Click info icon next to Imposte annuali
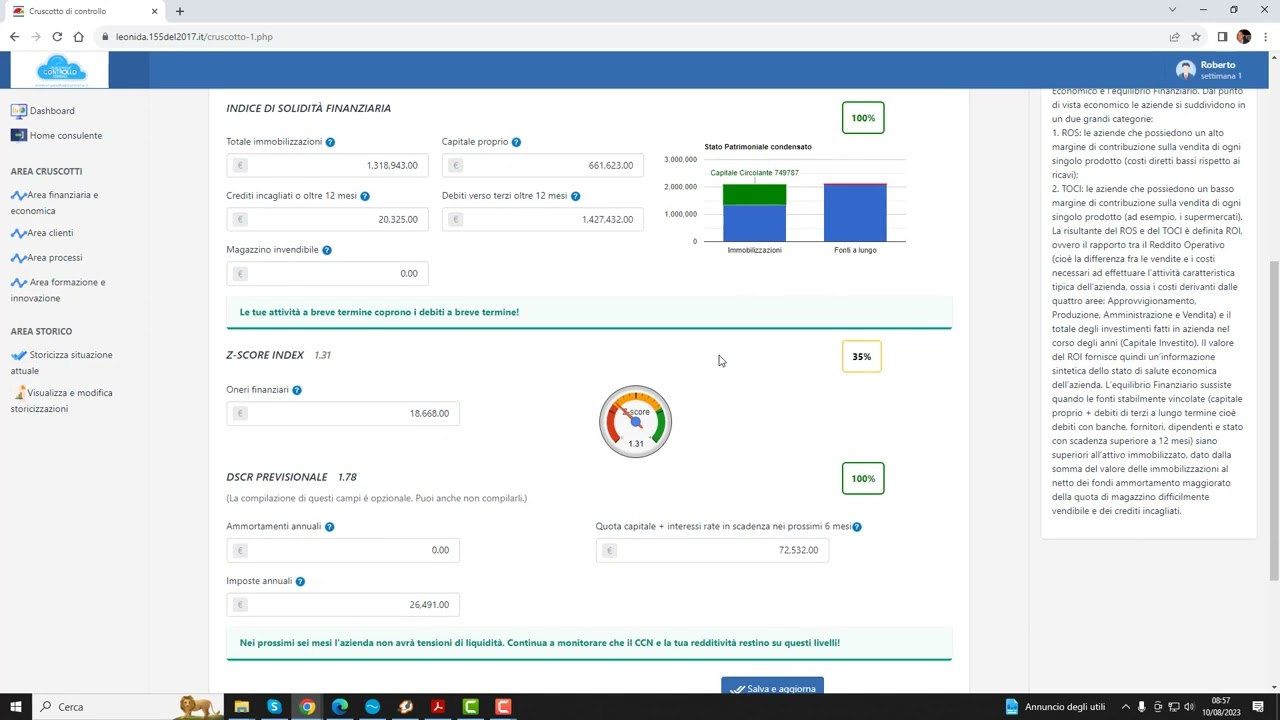Image resolution: width=1280 pixels, height=720 pixels. [300, 582]
